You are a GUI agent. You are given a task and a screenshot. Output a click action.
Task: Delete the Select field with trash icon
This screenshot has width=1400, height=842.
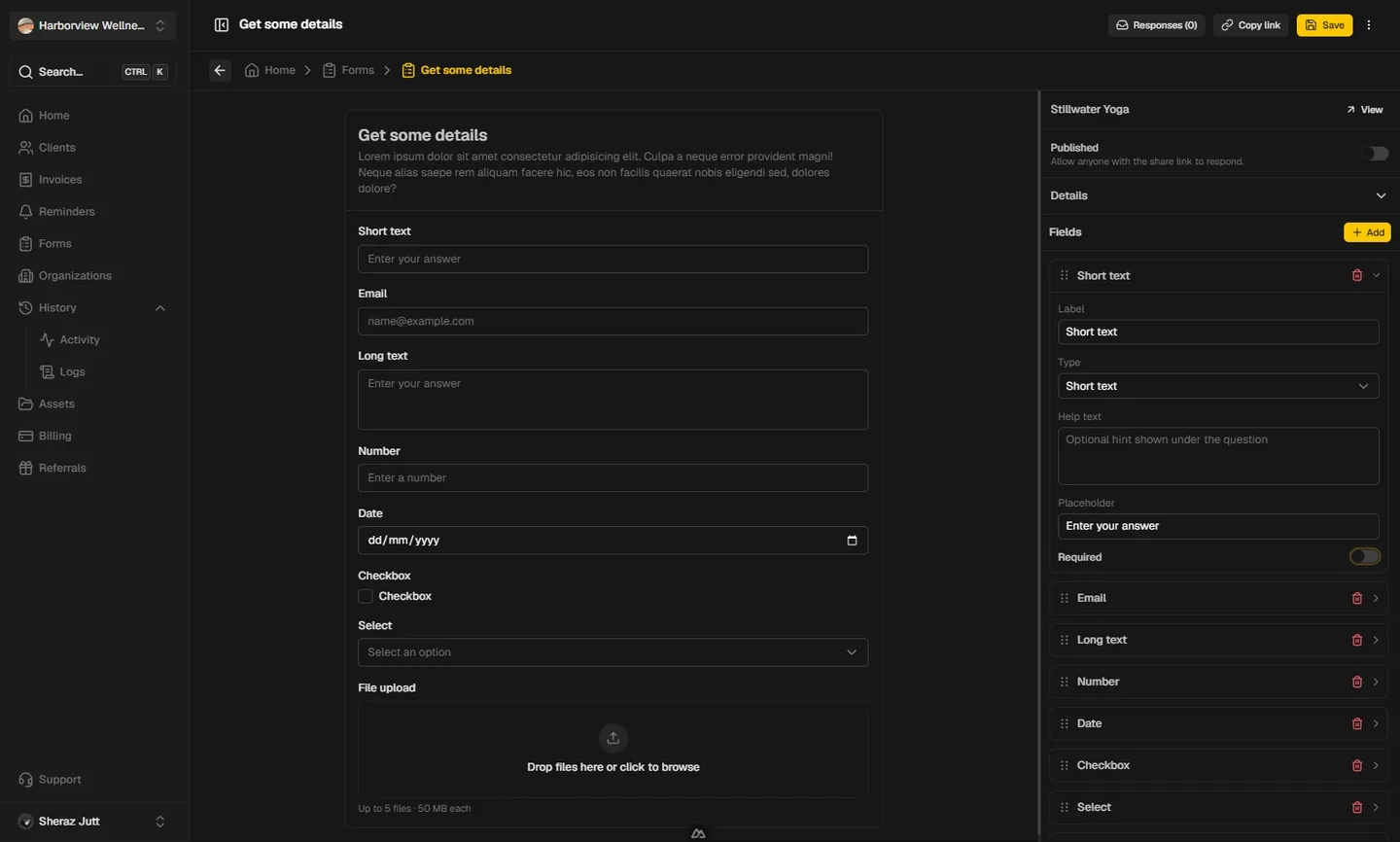(x=1357, y=808)
